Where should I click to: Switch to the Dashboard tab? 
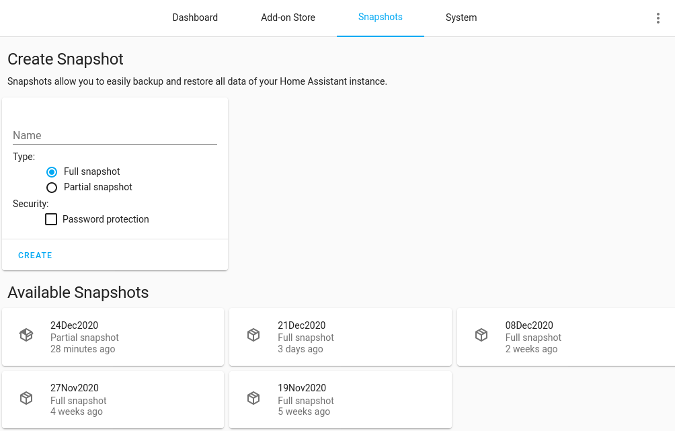click(195, 18)
